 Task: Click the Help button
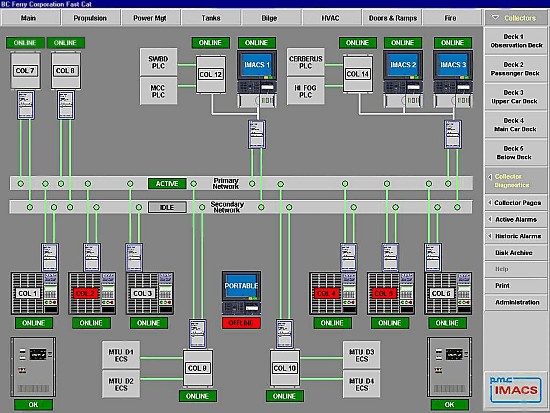click(516, 269)
